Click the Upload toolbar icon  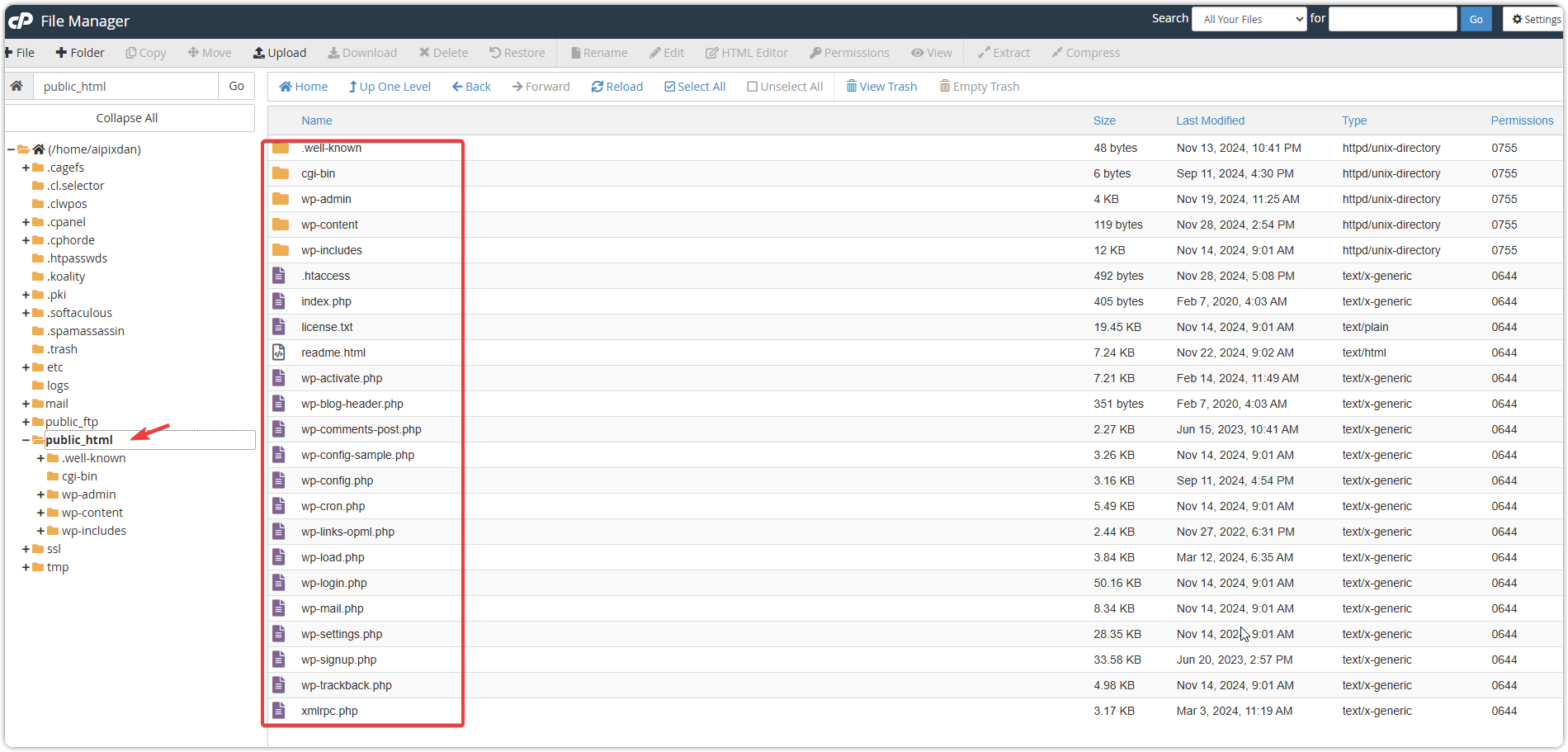[x=259, y=53]
